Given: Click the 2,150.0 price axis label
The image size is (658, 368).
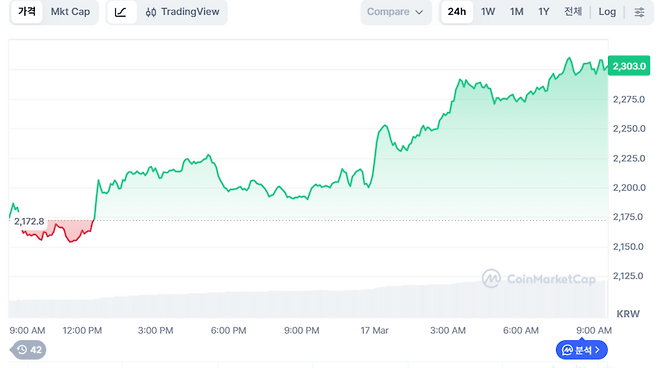Looking at the screenshot, I should click(x=628, y=247).
